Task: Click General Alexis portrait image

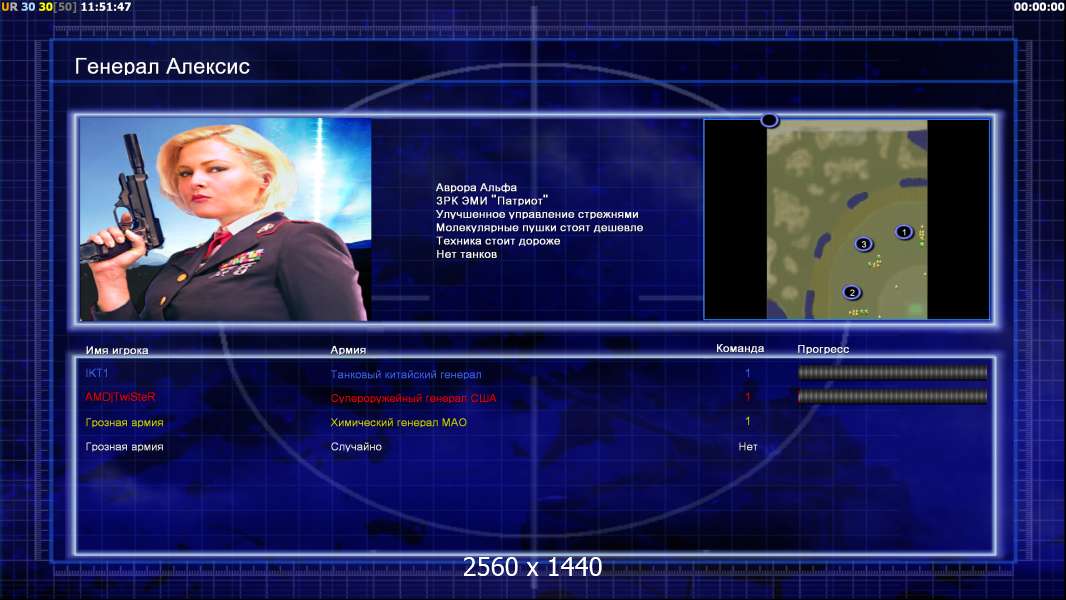Action: pos(225,219)
